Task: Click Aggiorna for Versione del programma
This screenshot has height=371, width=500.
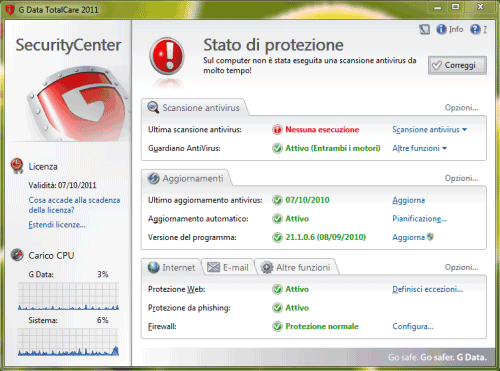Action: click(x=408, y=237)
